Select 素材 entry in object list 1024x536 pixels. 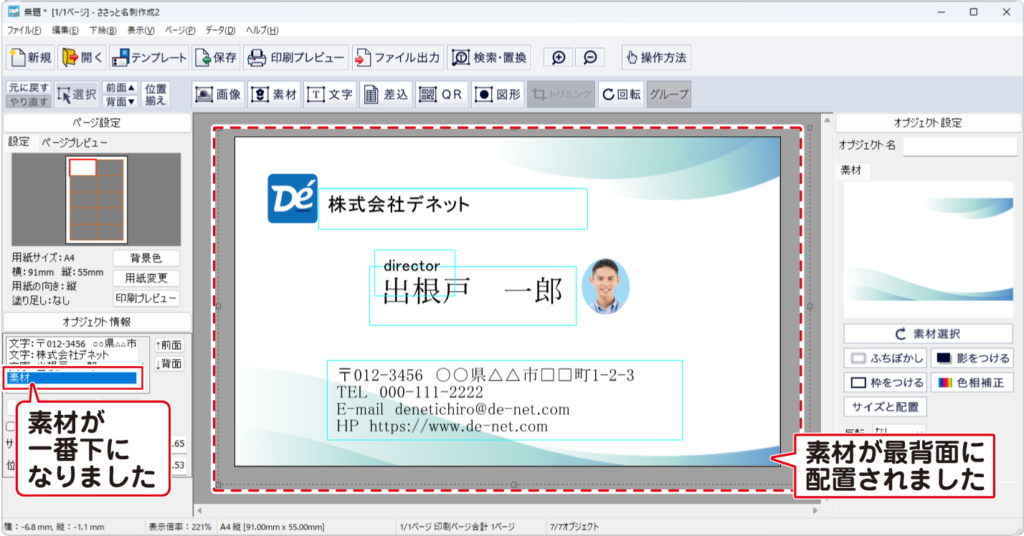72,378
